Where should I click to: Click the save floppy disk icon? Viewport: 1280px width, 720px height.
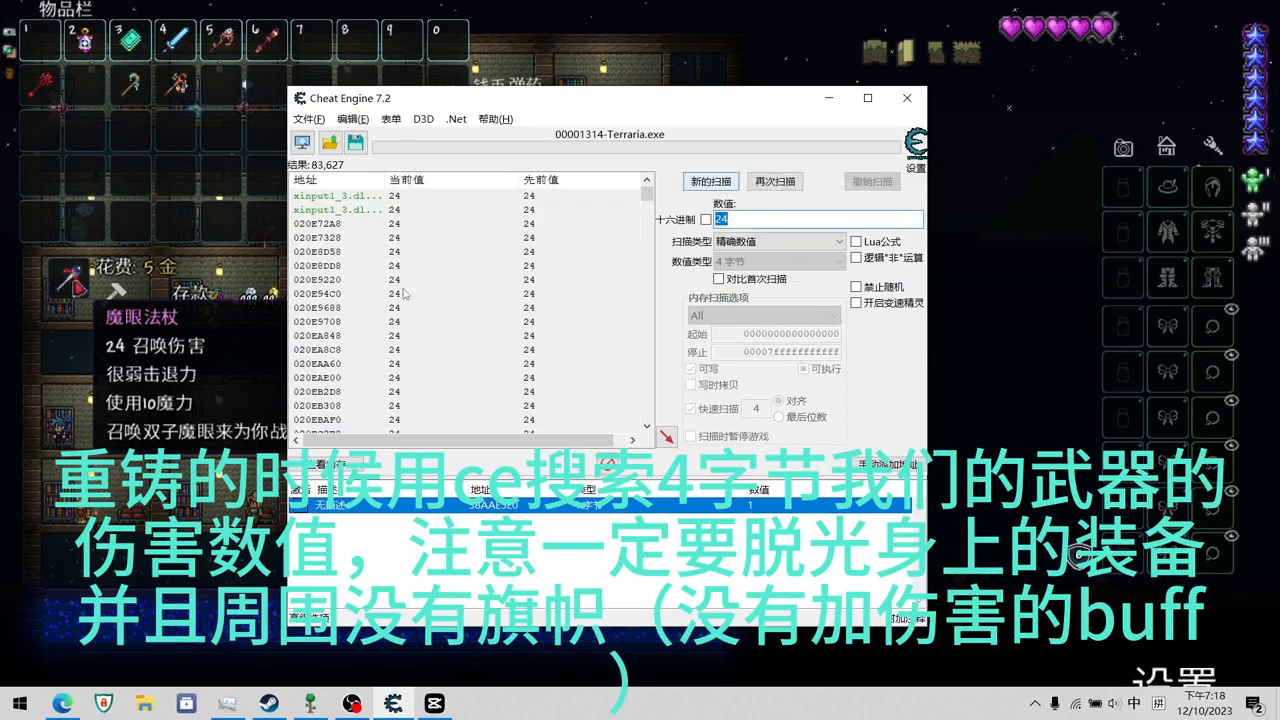coord(355,143)
